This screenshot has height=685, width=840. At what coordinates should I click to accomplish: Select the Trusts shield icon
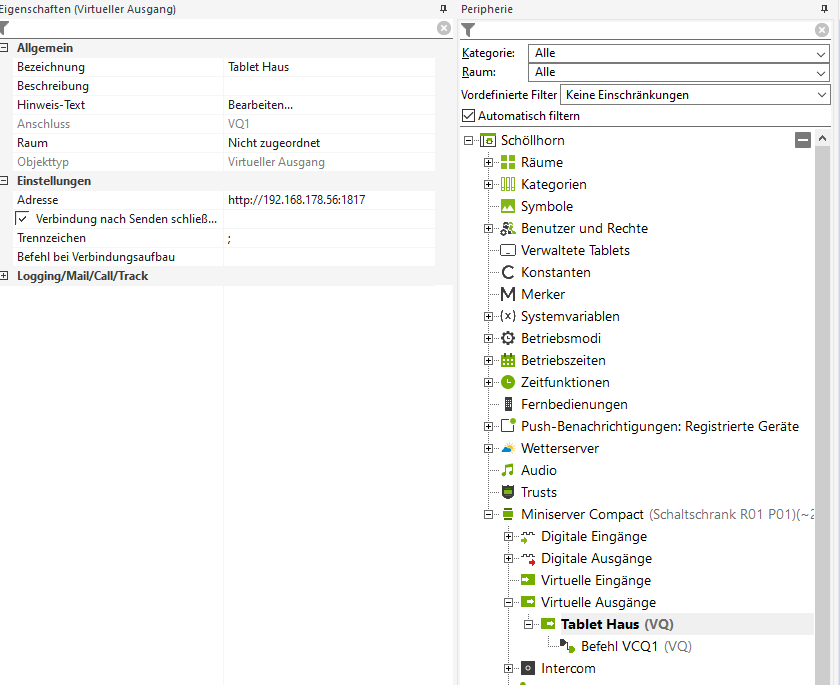pyautogui.click(x=508, y=492)
